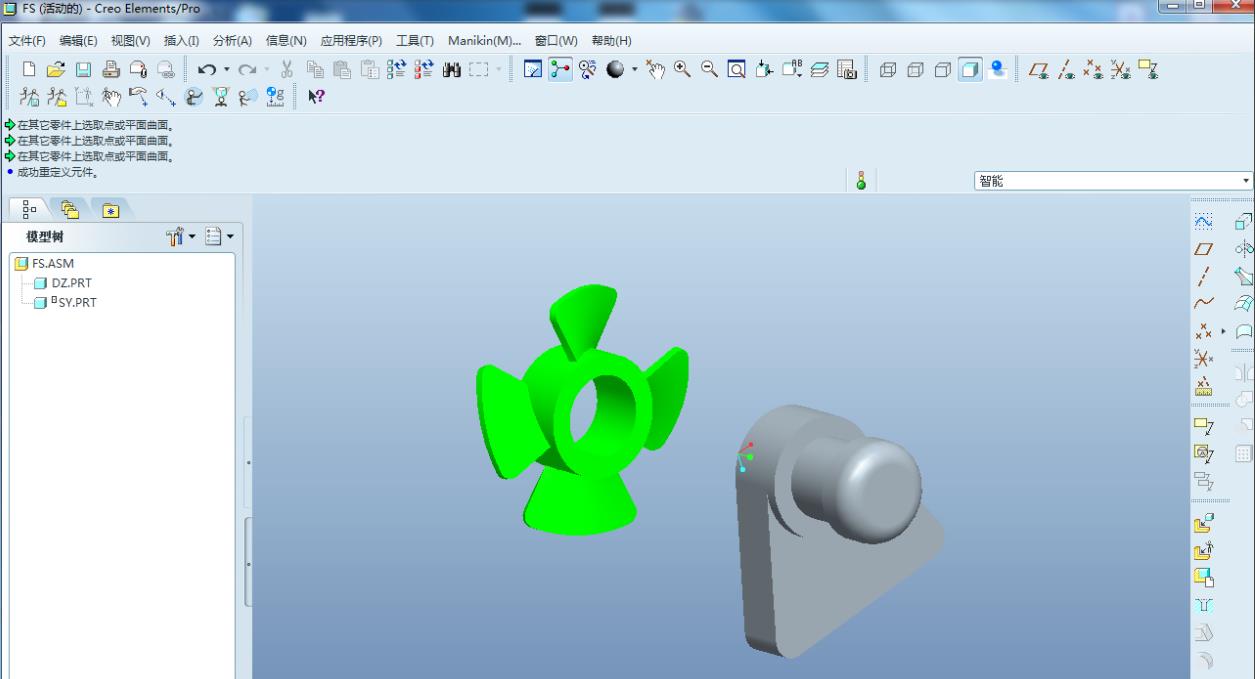Toggle datum axes display
This screenshot has height=679, width=1255.
(x=1067, y=70)
